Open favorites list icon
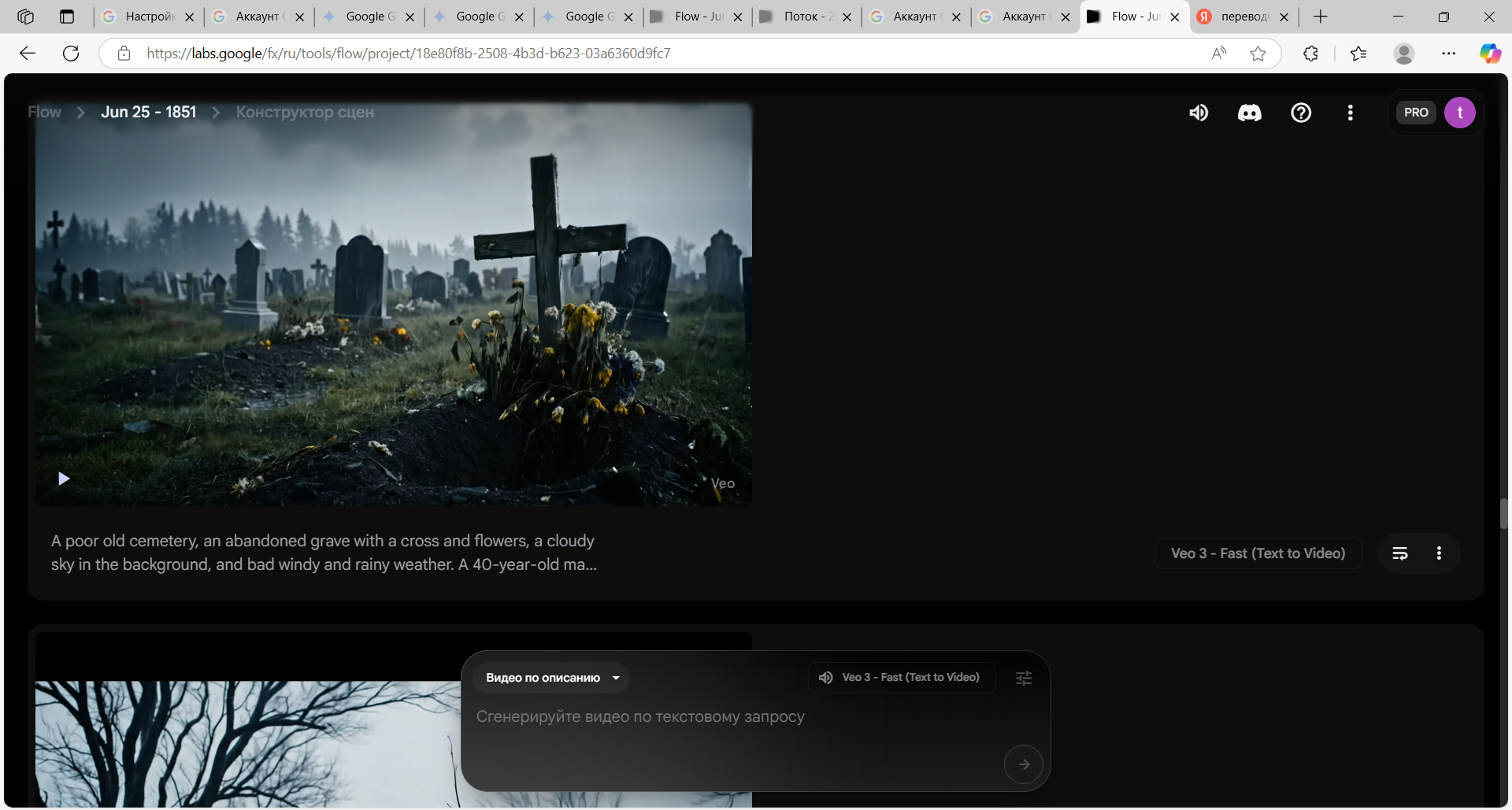The height and width of the screenshot is (810, 1512). (1358, 54)
